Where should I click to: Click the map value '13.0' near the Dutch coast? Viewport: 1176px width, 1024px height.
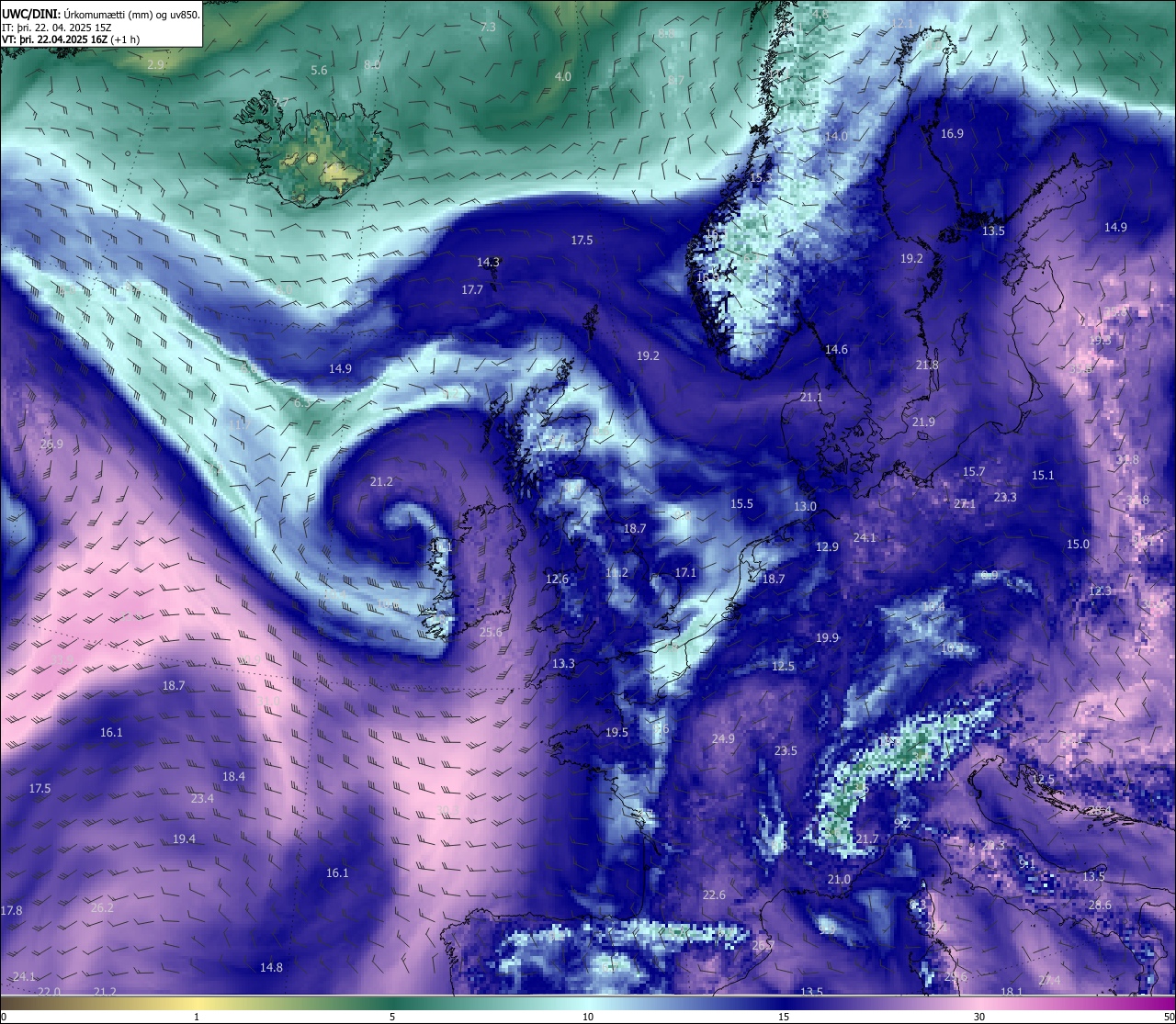[805, 506]
